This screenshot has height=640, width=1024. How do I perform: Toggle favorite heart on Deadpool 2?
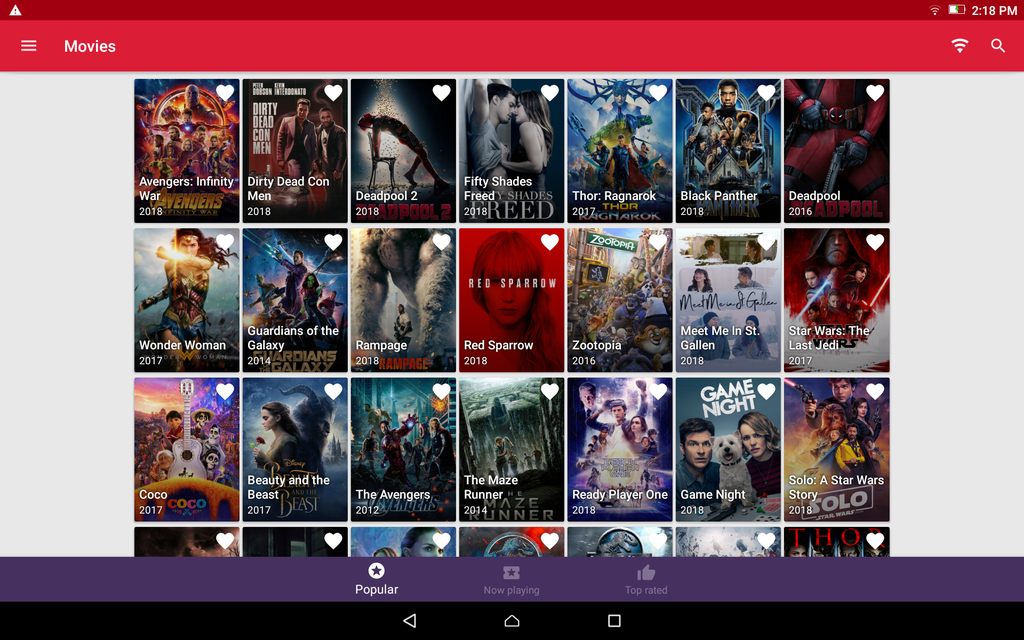click(x=441, y=93)
